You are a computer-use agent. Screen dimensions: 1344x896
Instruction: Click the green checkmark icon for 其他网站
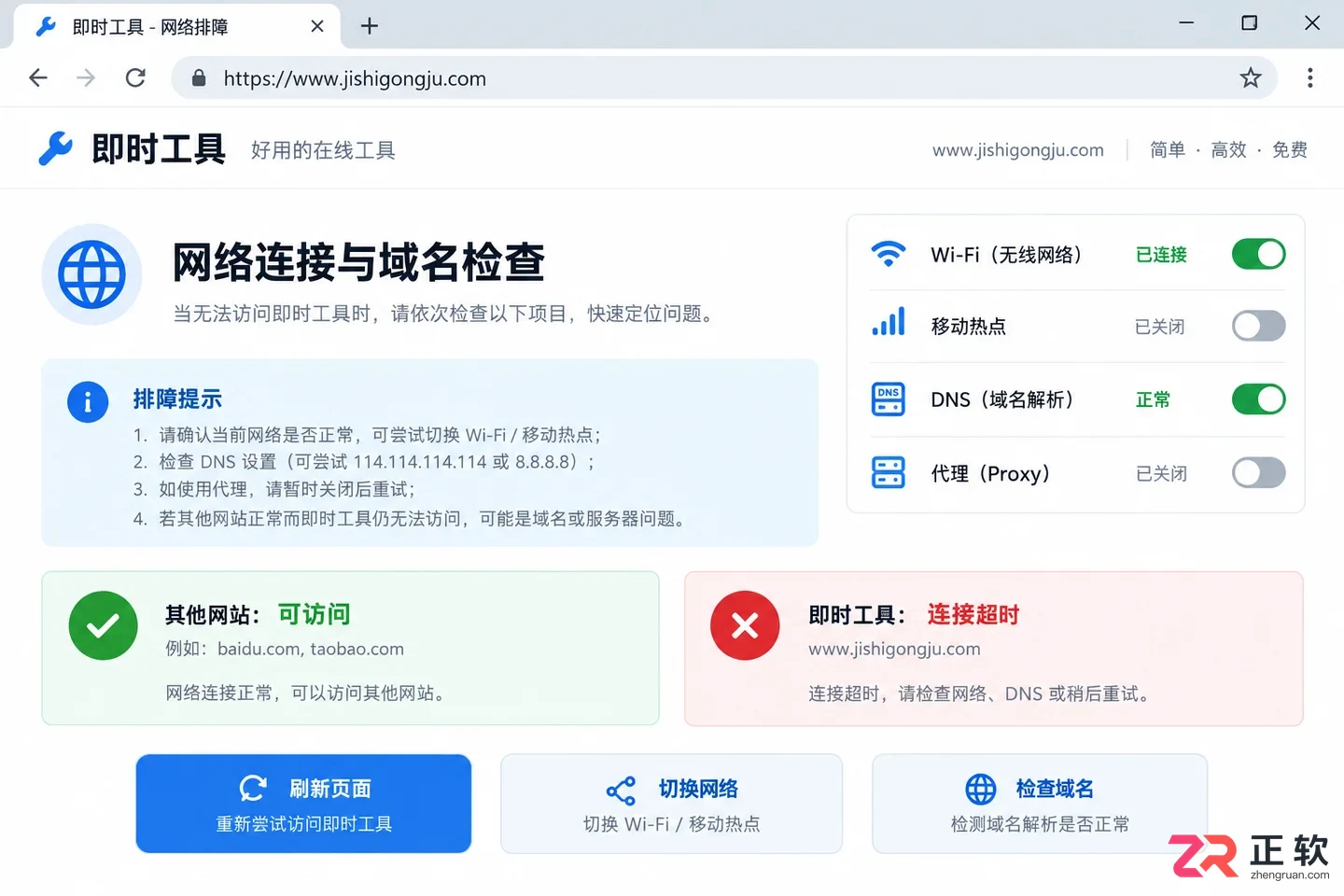coord(104,625)
